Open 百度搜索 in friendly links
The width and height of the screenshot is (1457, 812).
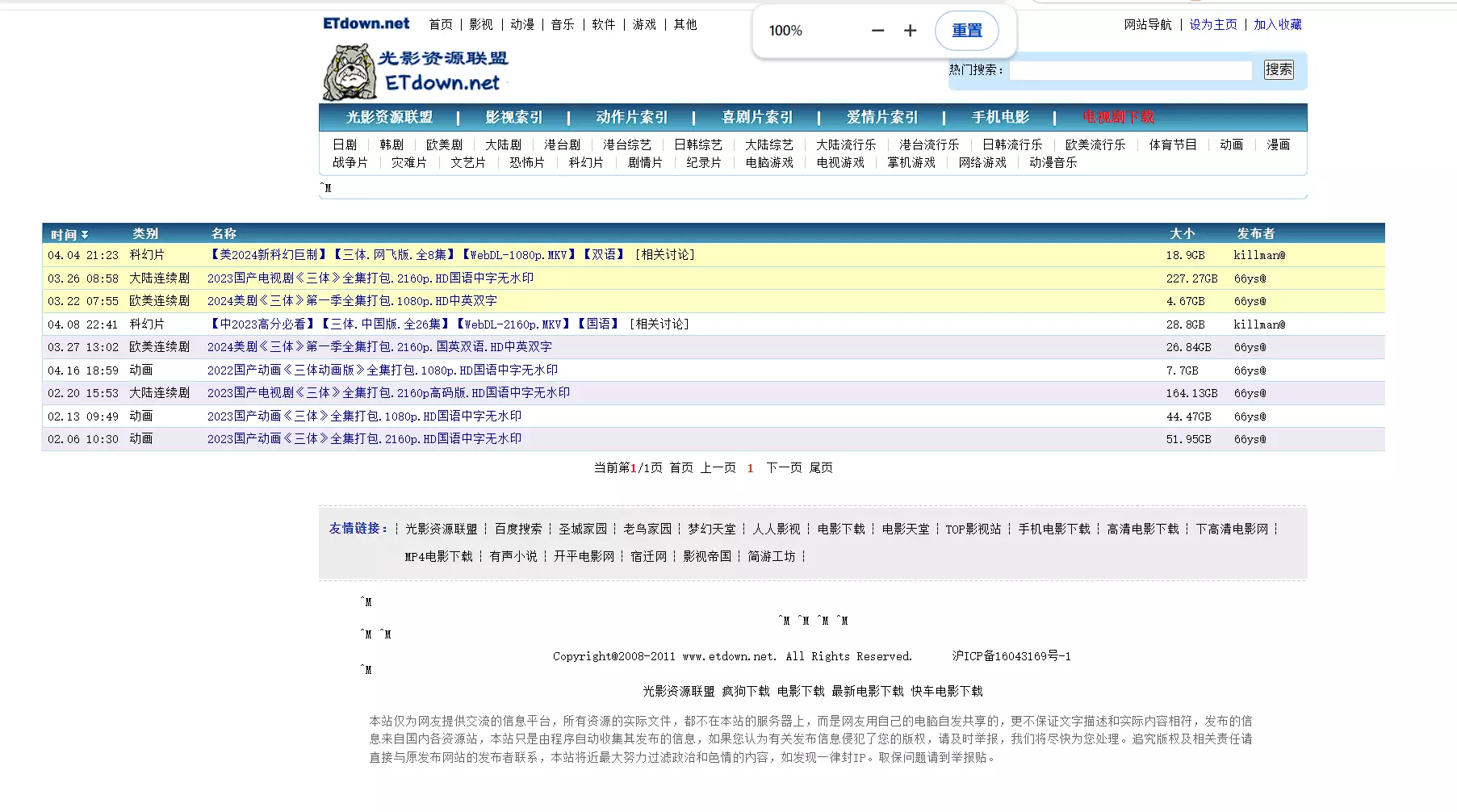[518, 529]
